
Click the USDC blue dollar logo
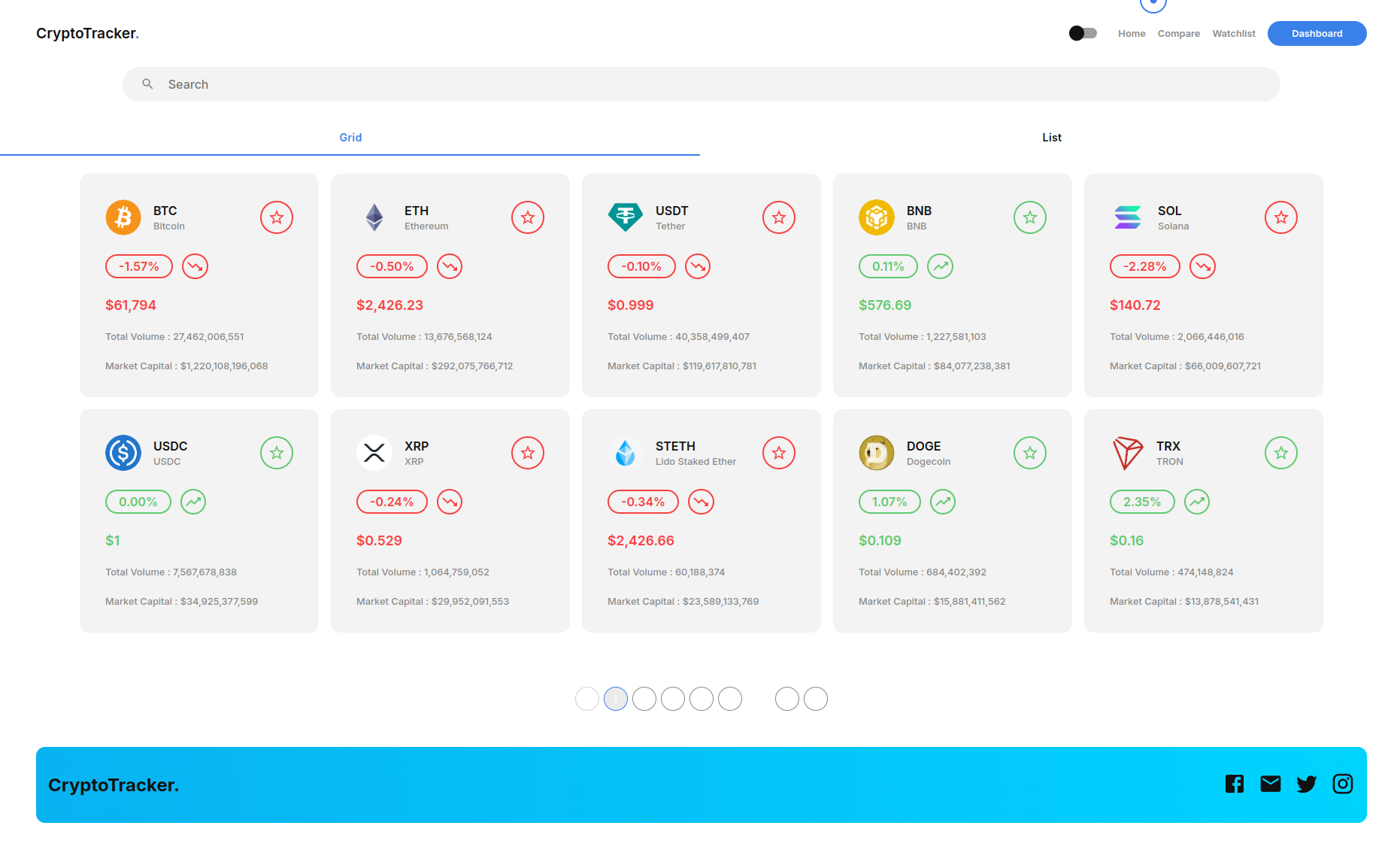click(x=123, y=453)
